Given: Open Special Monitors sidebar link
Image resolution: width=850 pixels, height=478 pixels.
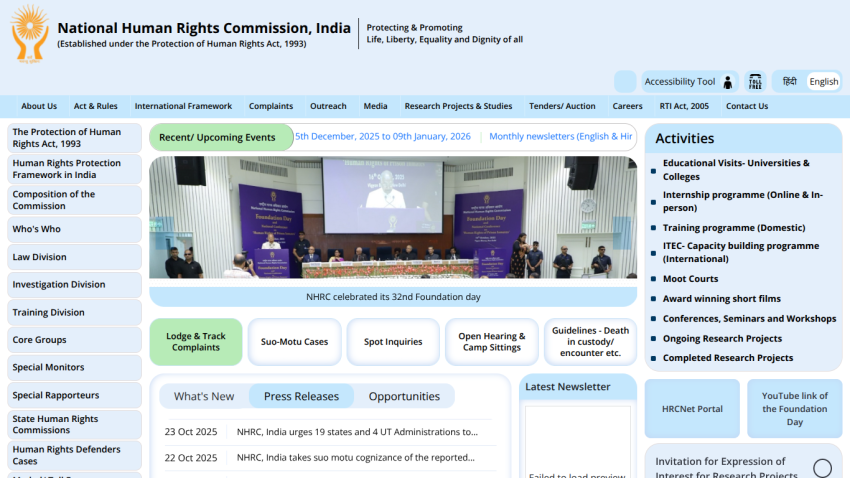Looking at the screenshot, I should (x=74, y=367).
